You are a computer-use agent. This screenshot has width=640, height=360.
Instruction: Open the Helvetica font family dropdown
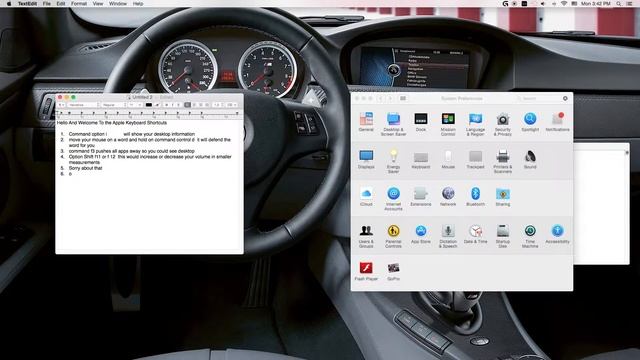(x=83, y=105)
